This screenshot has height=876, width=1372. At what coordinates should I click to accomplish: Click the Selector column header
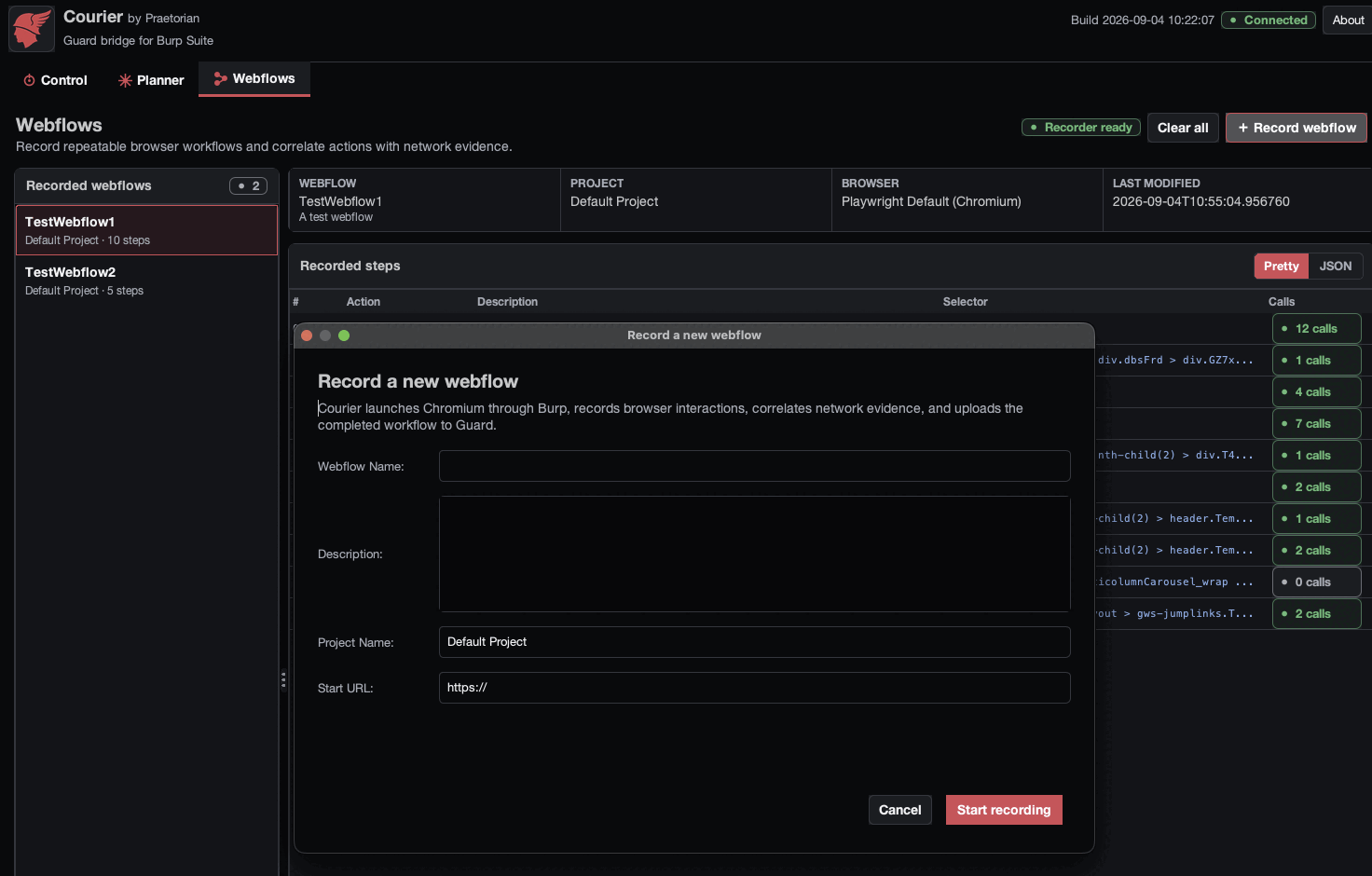(x=965, y=302)
